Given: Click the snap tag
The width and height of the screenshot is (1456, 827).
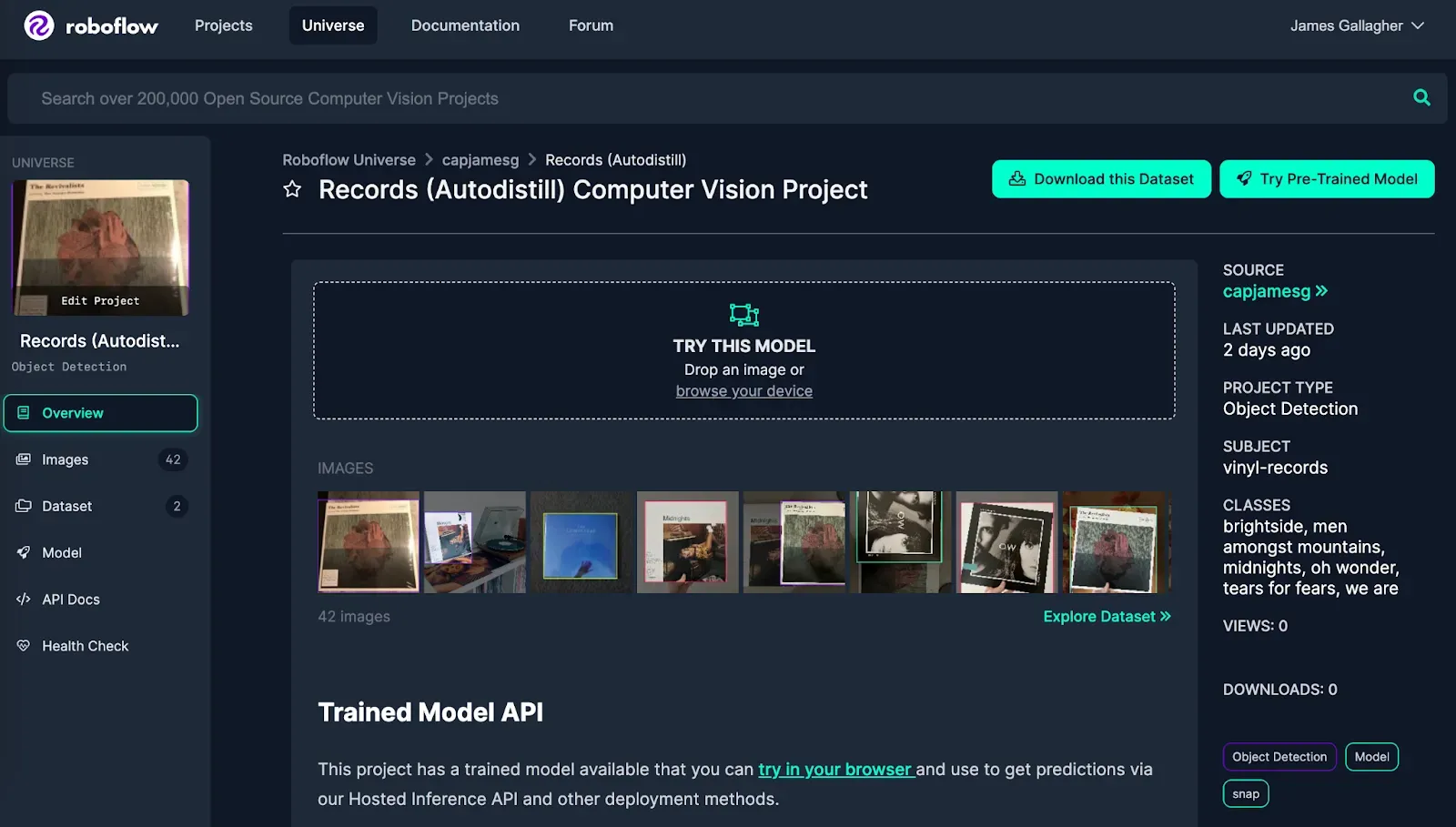Looking at the screenshot, I should (1246, 794).
